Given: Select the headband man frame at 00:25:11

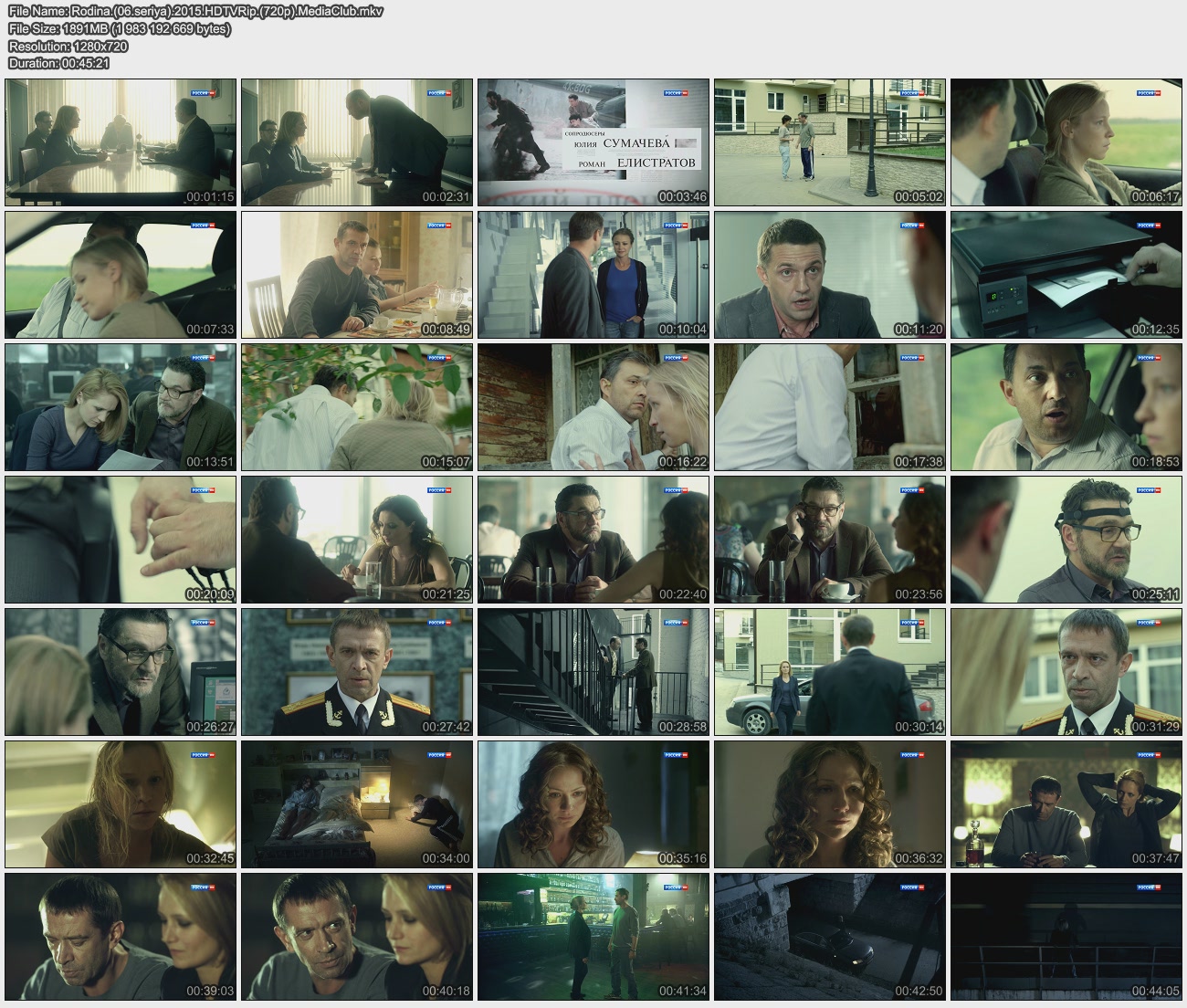Looking at the screenshot, I should coord(1066,540).
